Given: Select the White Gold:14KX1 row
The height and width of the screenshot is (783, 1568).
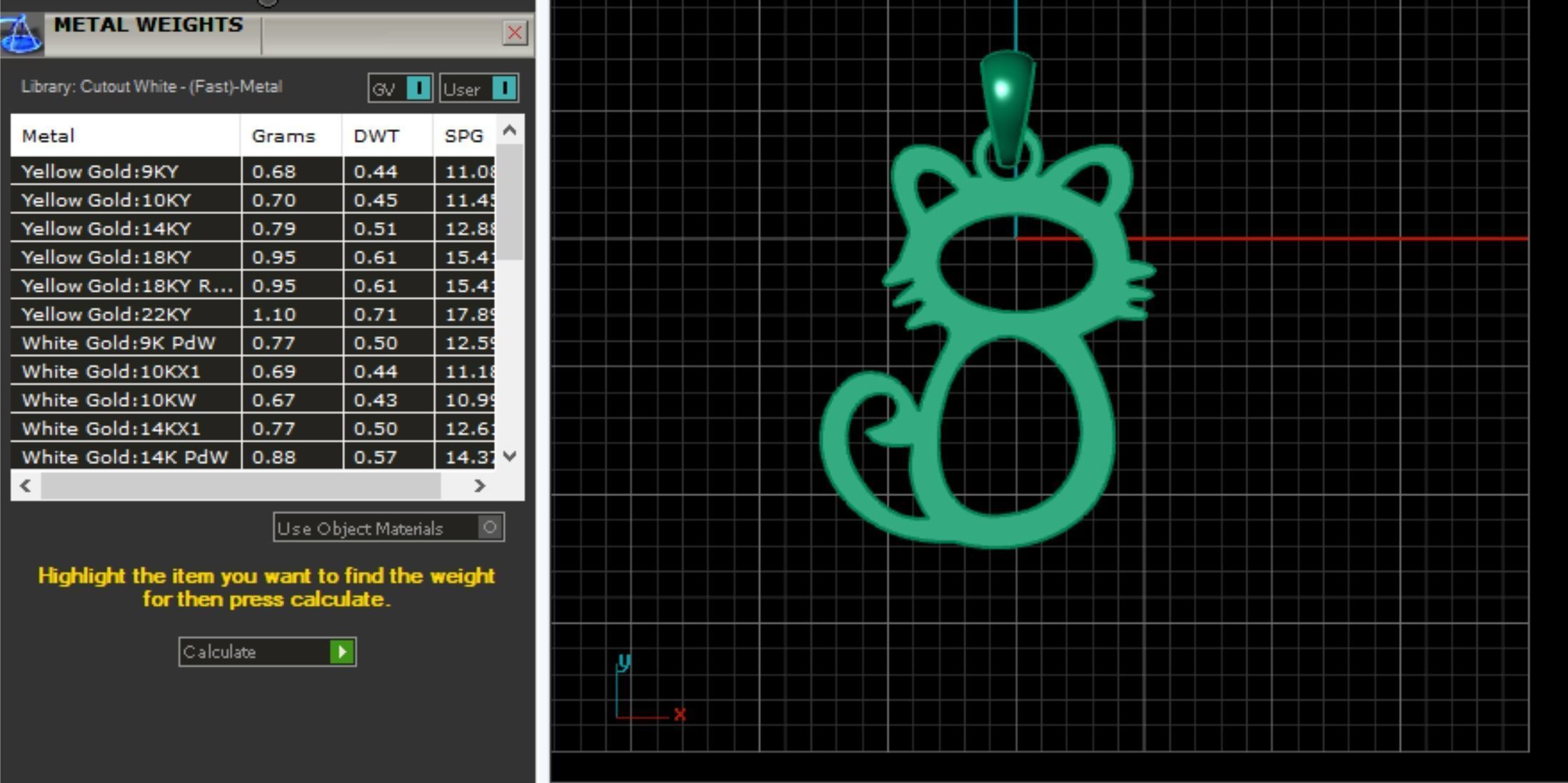Looking at the screenshot, I should pyautogui.click(x=253, y=428).
